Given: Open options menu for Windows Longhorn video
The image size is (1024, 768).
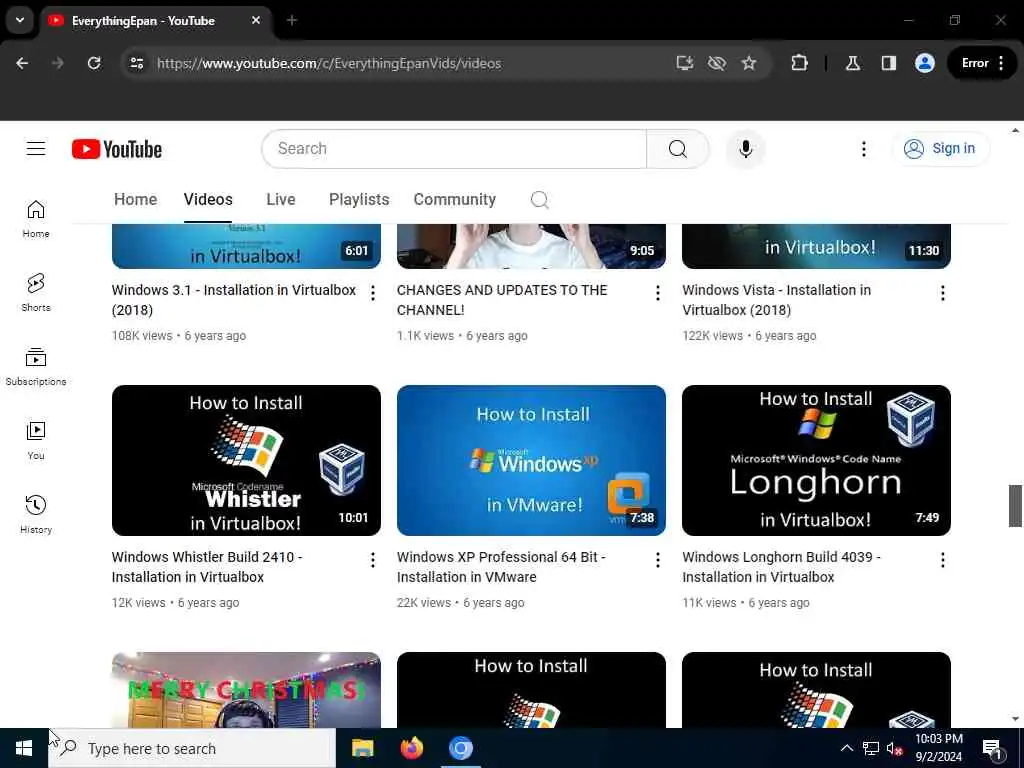Looking at the screenshot, I should click(942, 560).
